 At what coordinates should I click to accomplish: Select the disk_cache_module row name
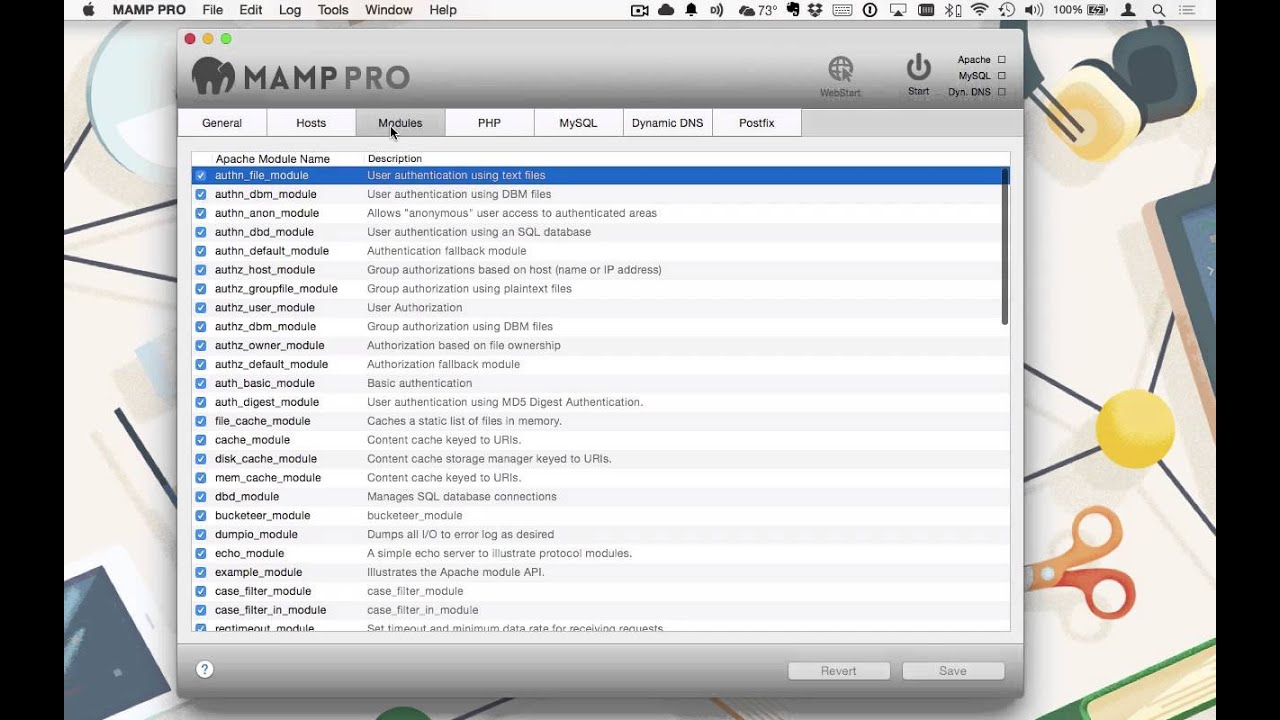point(265,459)
